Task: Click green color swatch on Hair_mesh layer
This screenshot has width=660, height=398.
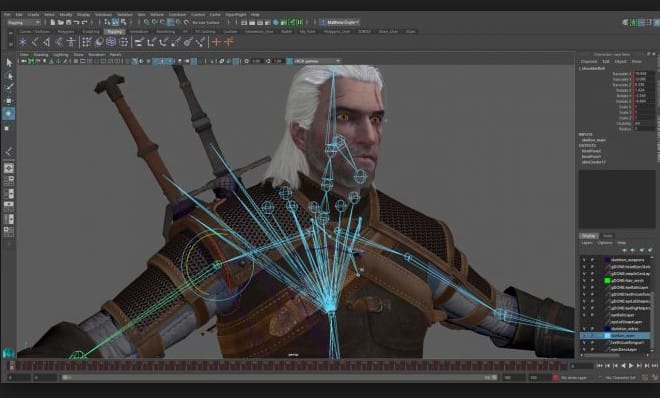Action: (607, 281)
